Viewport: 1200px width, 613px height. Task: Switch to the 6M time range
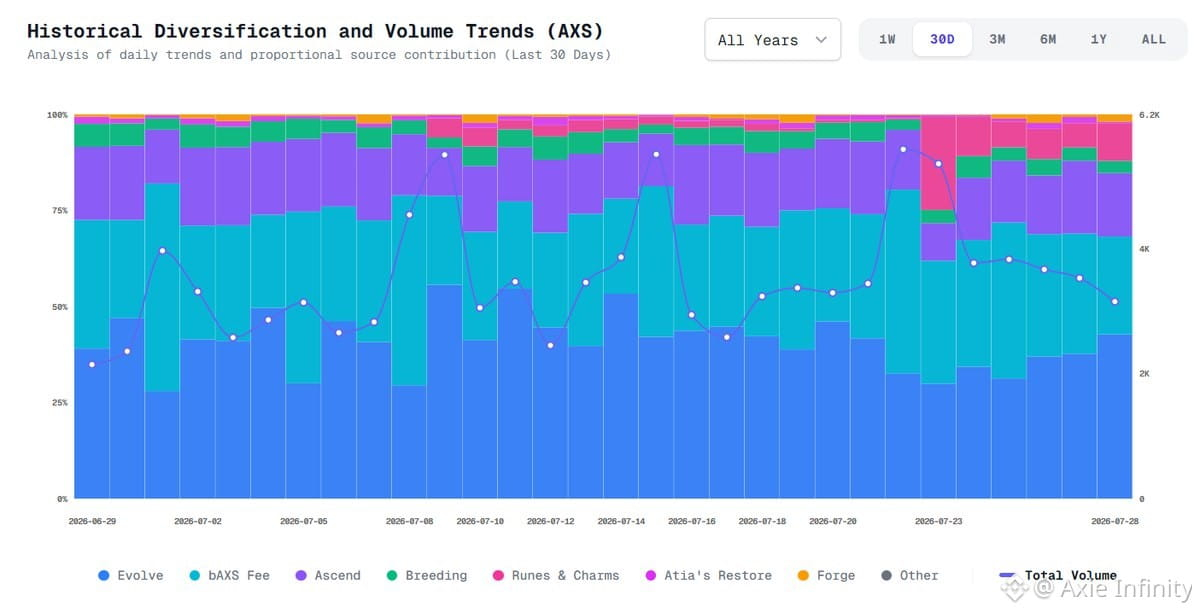tap(1048, 39)
